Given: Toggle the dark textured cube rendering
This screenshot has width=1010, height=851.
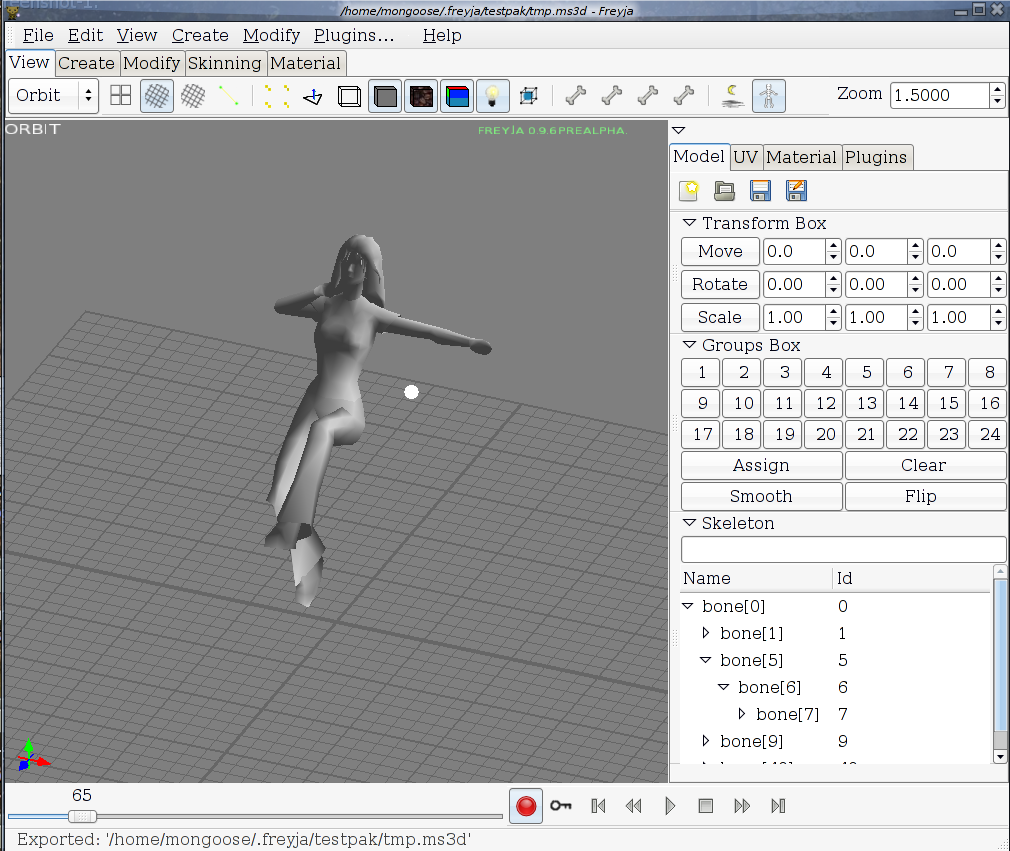Looking at the screenshot, I should (421, 96).
